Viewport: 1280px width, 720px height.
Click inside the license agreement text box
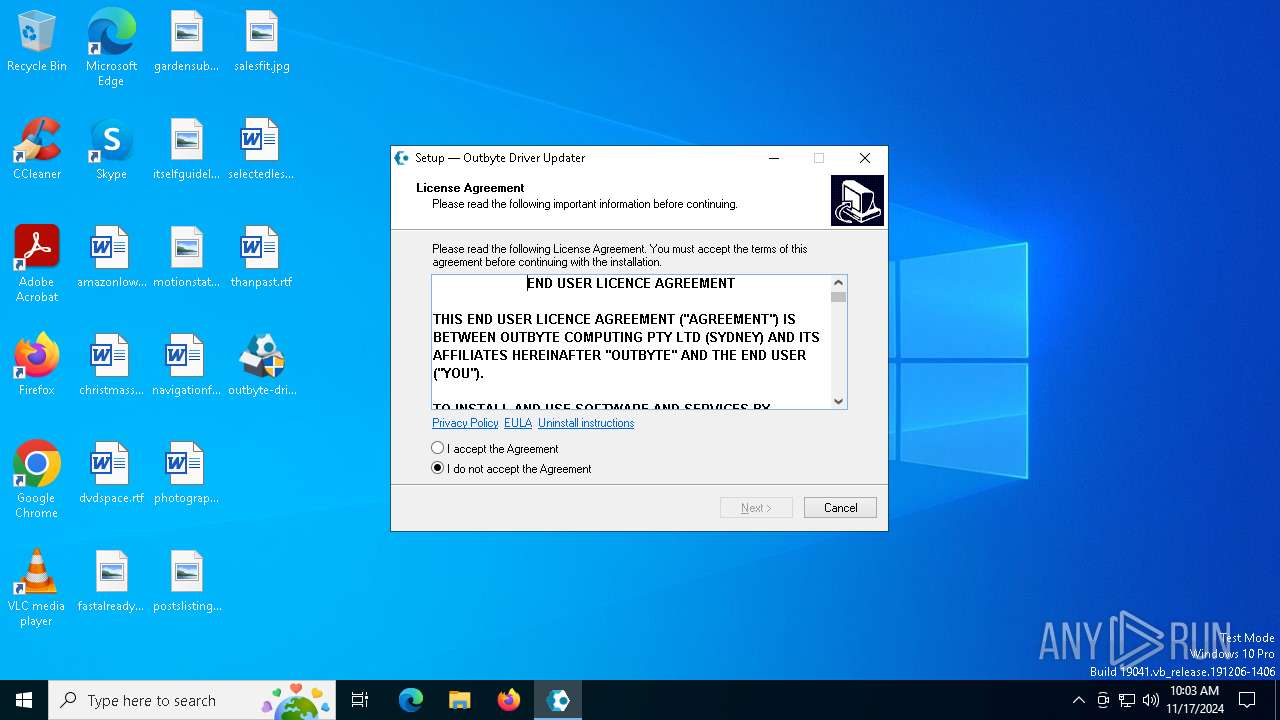click(631, 342)
